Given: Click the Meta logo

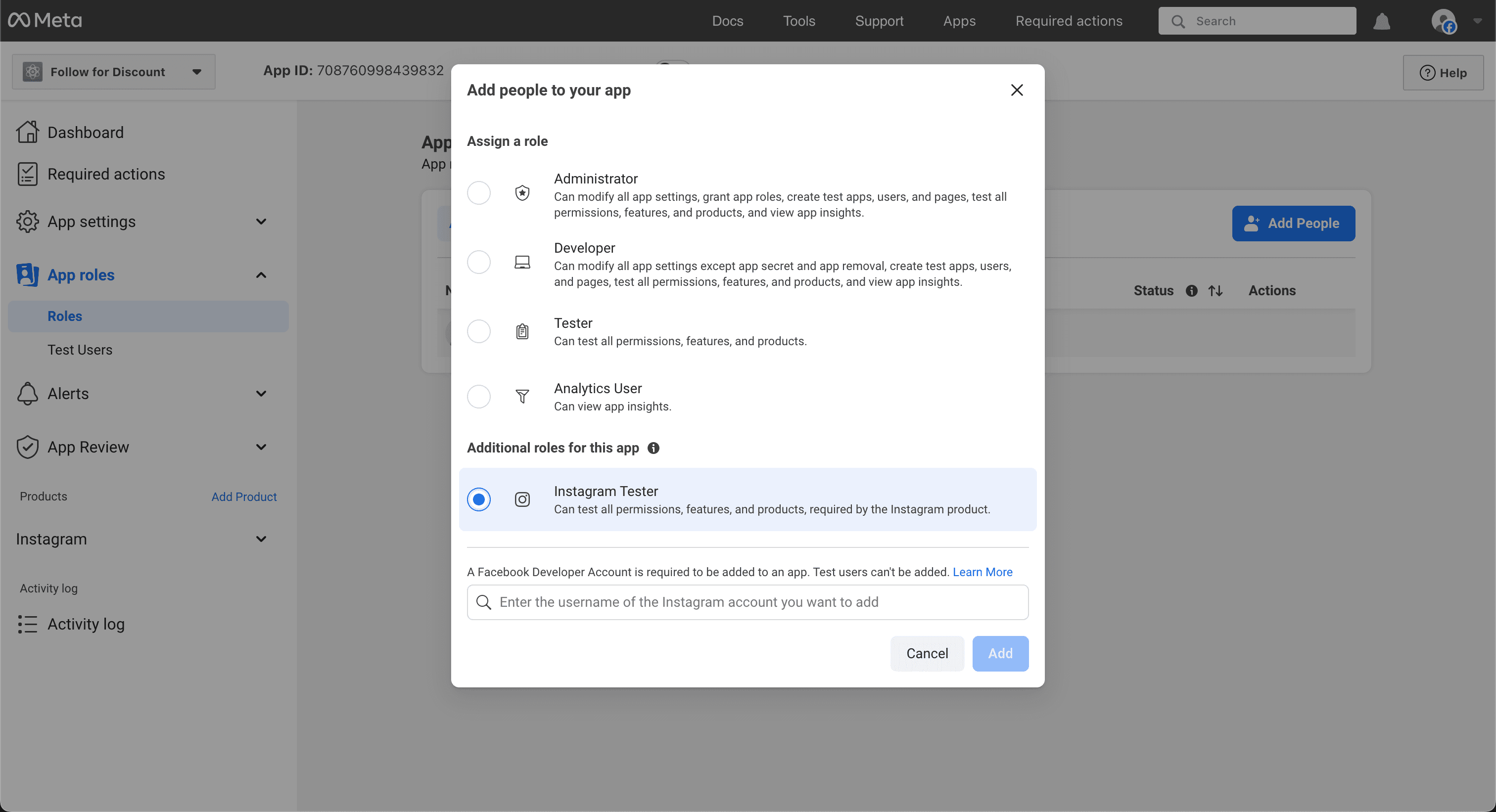Looking at the screenshot, I should [x=46, y=20].
